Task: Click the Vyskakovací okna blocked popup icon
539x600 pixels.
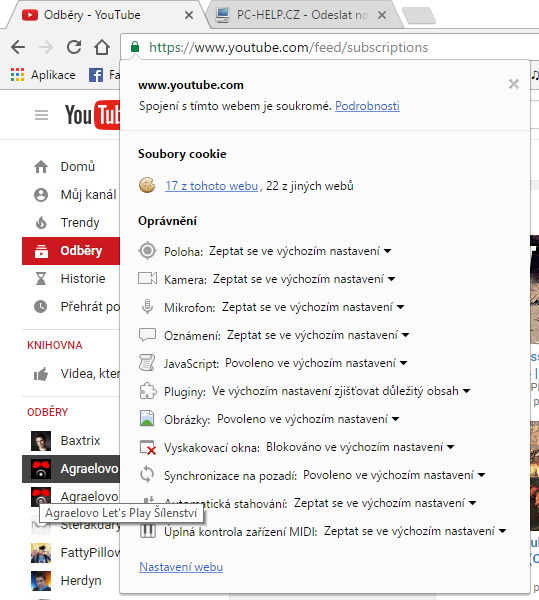Action: [148, 447]
